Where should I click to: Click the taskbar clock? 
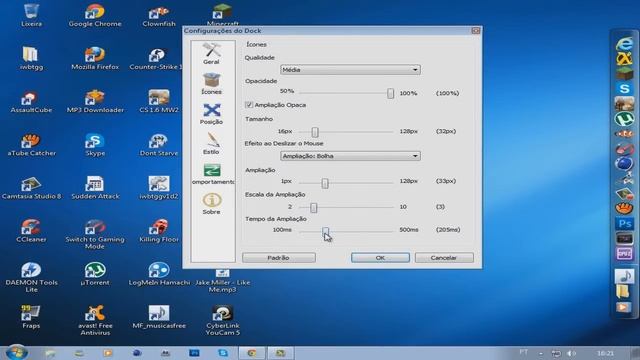(x=605, y=353)
